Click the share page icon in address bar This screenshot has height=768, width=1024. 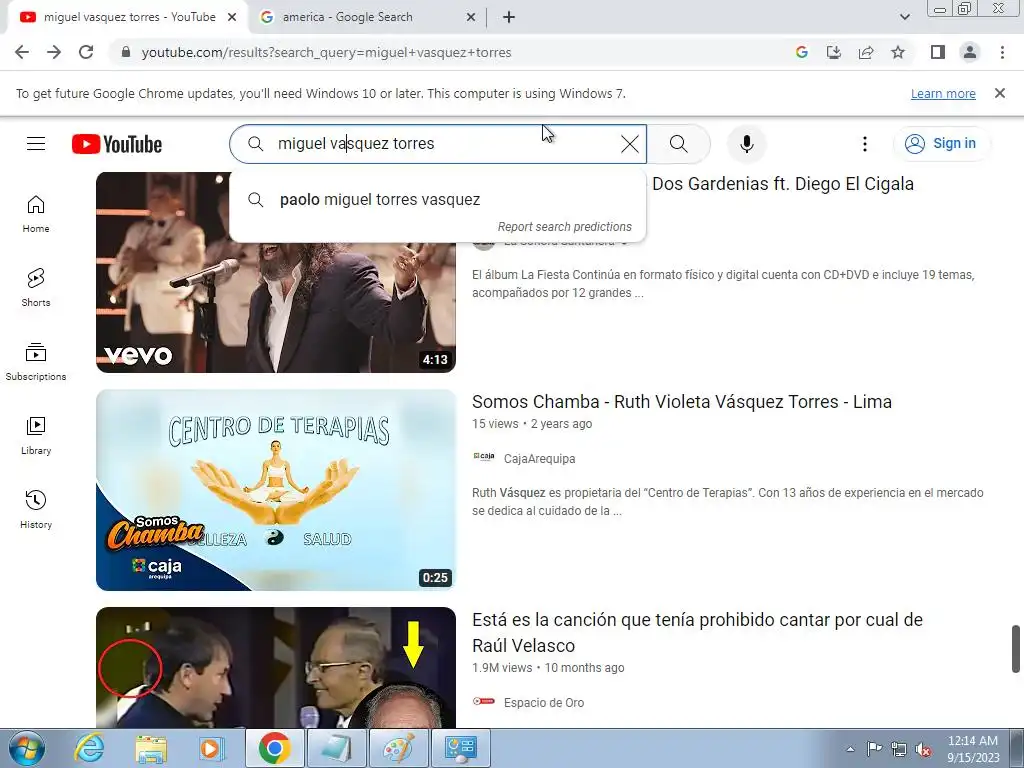[x=866, y=52]
